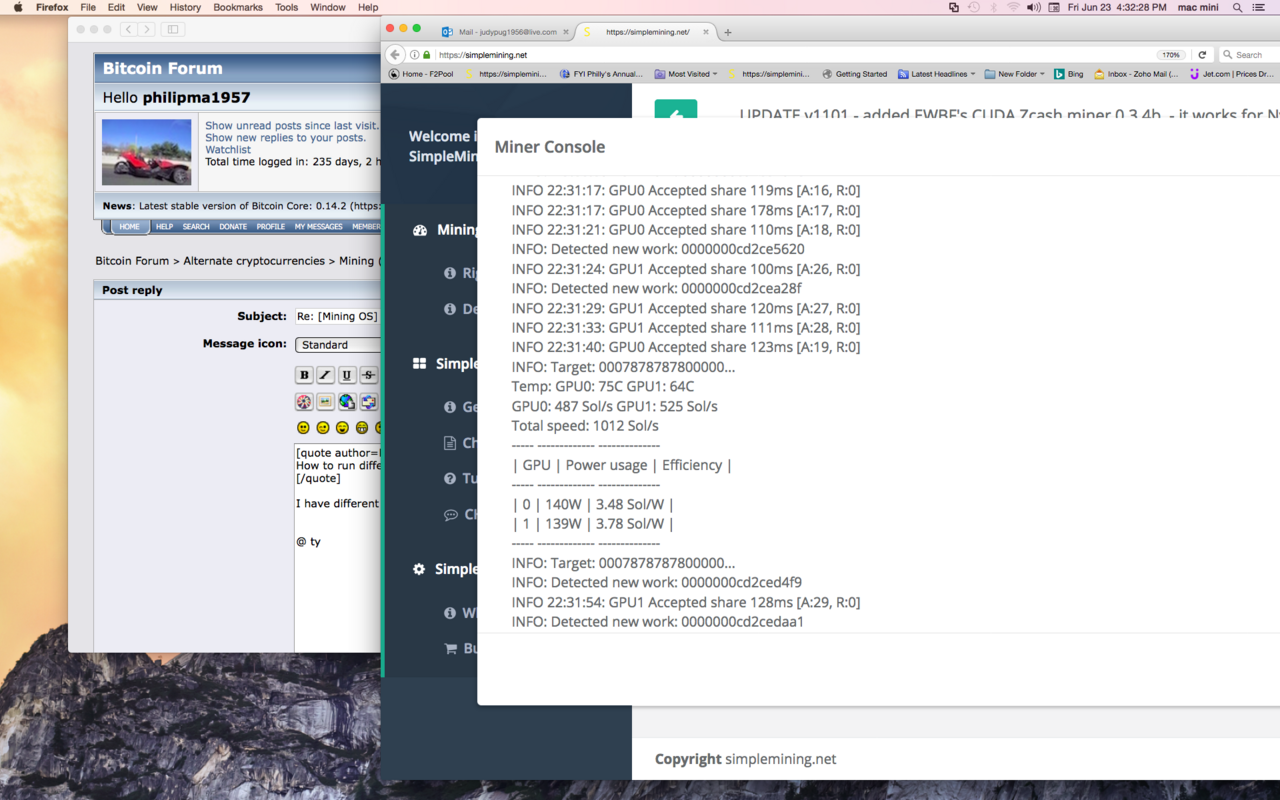The height and width of the screenshot is (800, 1280).
Task: Insert Flash icon in forum post editor
Action: click(304, 402)
